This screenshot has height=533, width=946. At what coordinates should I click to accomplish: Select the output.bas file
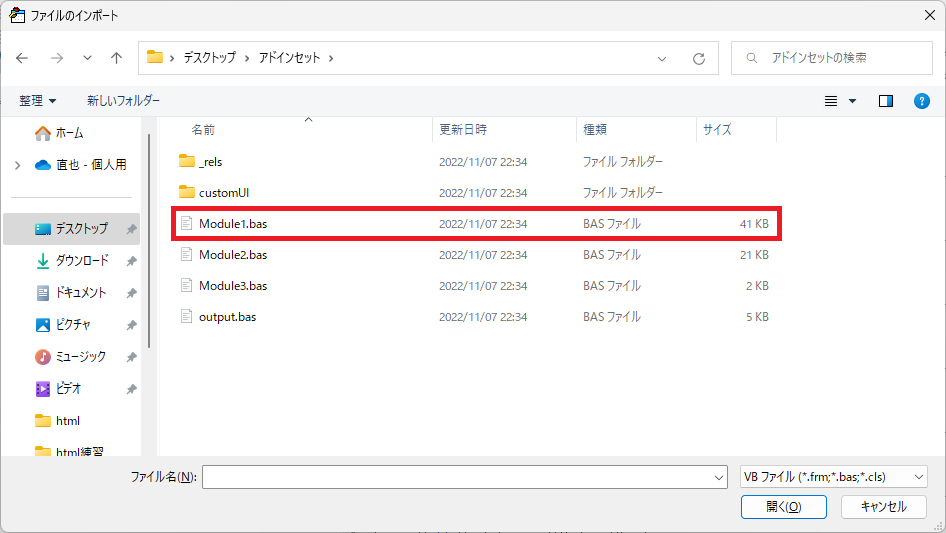pyautogui.click(x=477, y=317)
